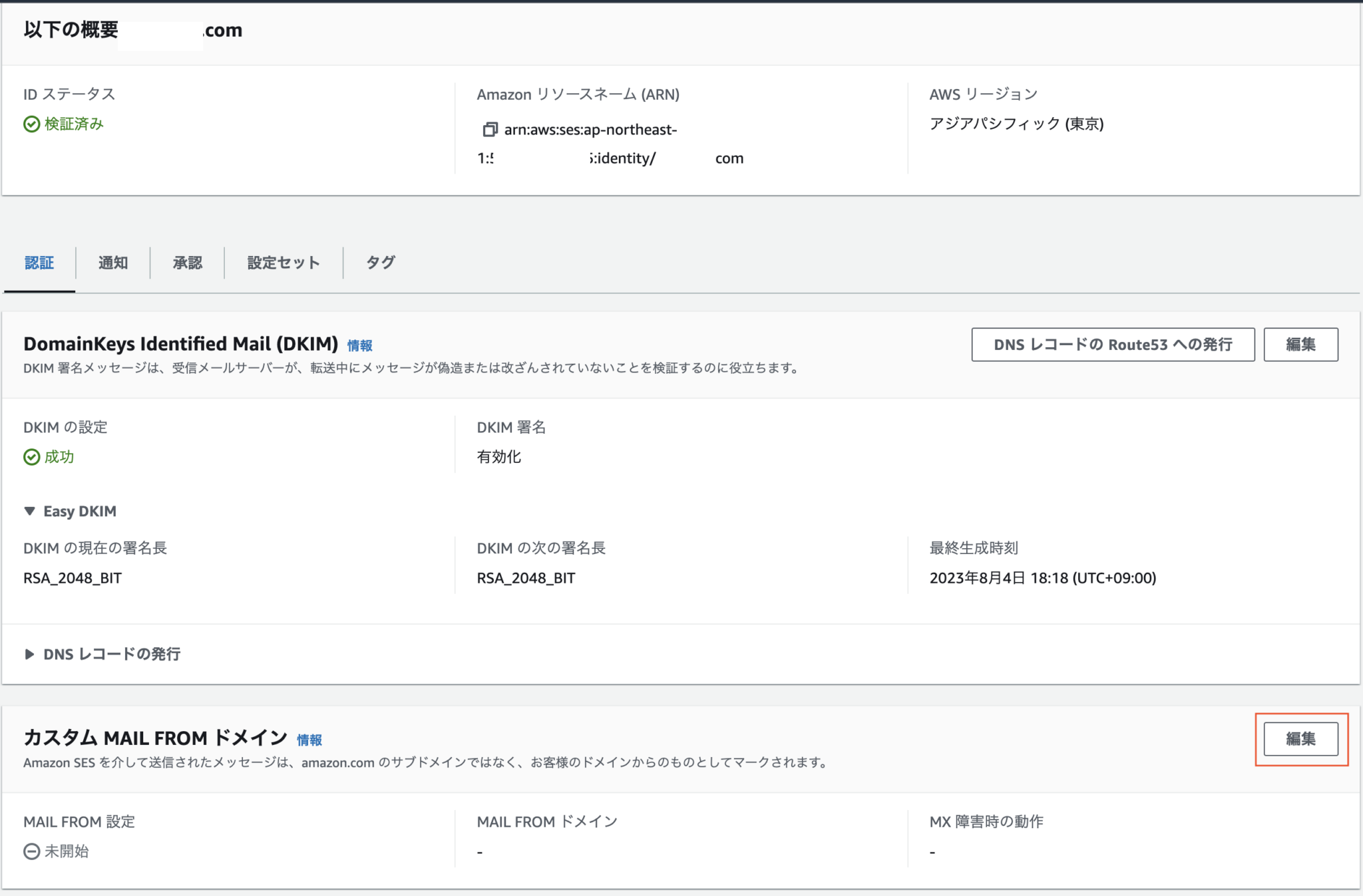
Task: Click the DNS レコードの Route53 への発行 button
Action: (1113, 345)
